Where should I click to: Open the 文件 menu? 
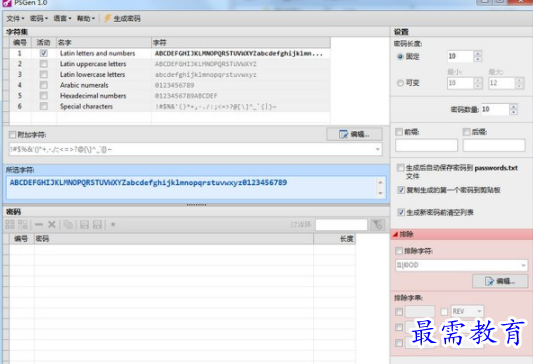[x=15, y=18]
